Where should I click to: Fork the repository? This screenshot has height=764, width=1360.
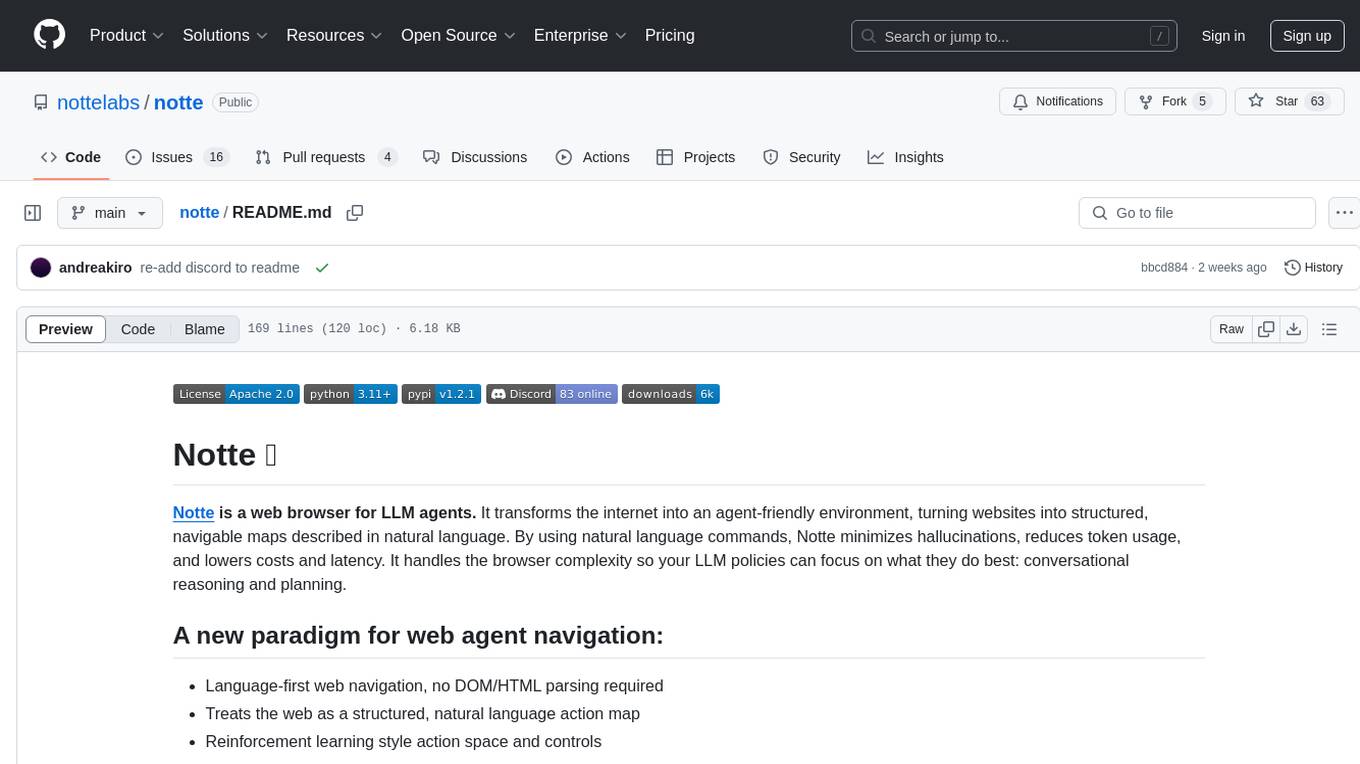(1175, 102)
